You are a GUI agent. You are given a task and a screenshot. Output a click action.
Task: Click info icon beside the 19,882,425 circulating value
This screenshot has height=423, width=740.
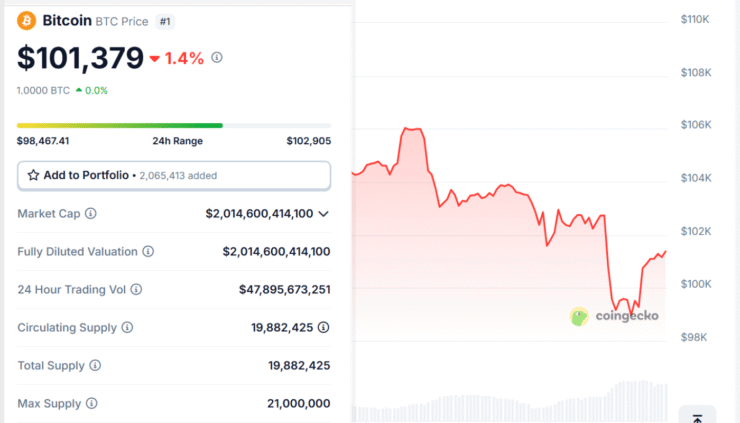click(x=323, y=327)
